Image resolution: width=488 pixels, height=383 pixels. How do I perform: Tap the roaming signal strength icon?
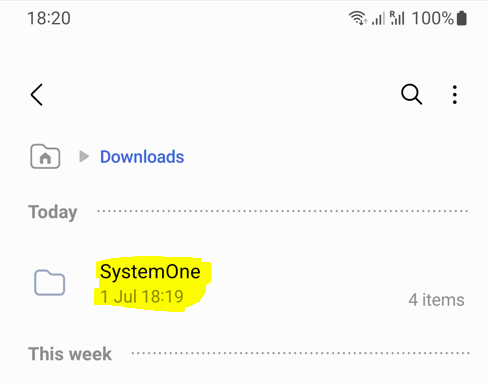(397, 18)
